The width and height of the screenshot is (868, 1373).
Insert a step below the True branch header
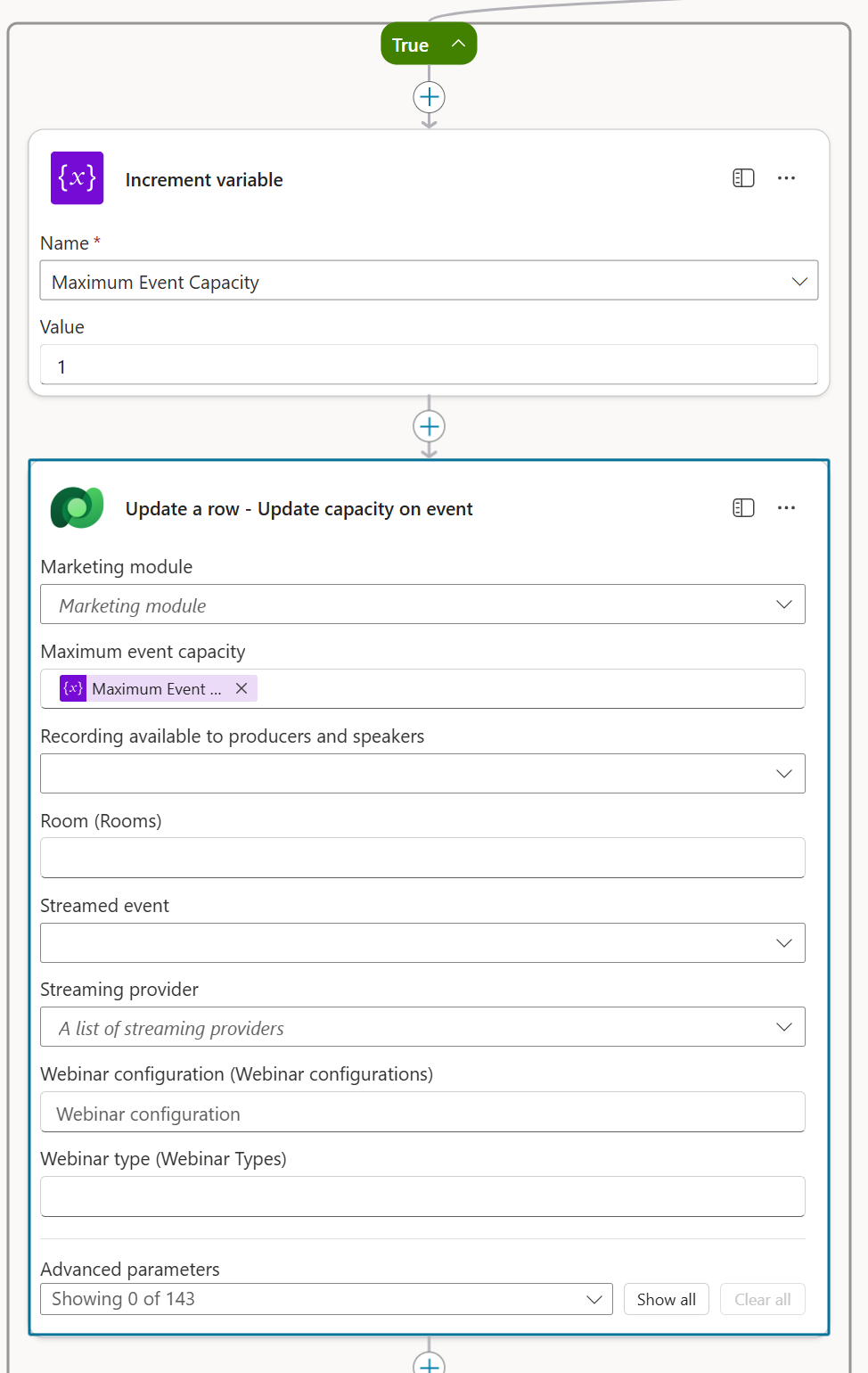tap(430, 97)
